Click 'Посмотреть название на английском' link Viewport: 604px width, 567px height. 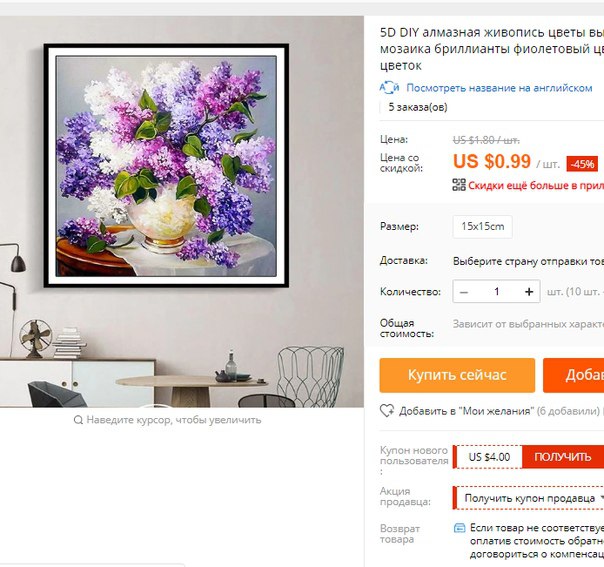[499, 88]
